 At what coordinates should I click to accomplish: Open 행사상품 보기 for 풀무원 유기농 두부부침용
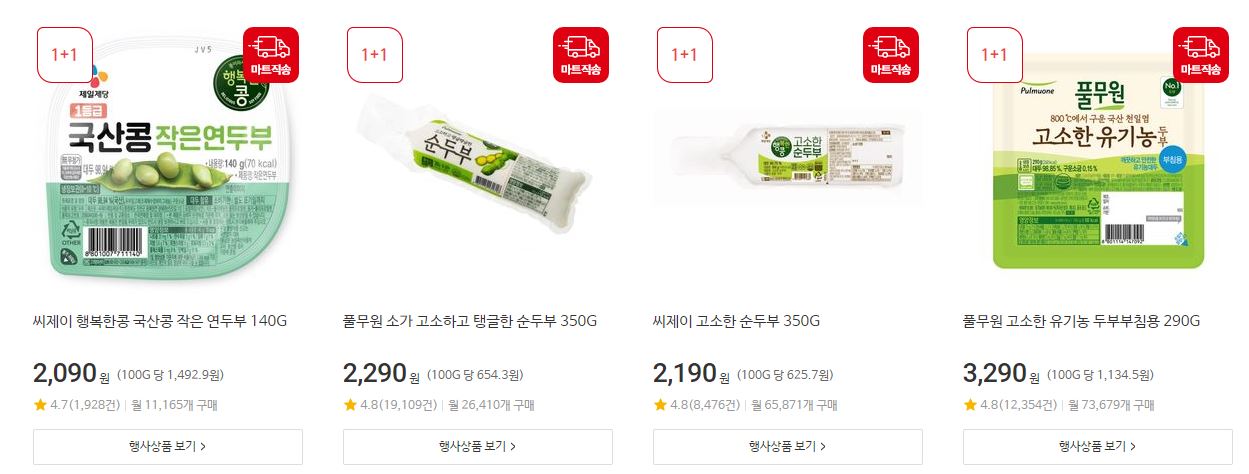1098,446
